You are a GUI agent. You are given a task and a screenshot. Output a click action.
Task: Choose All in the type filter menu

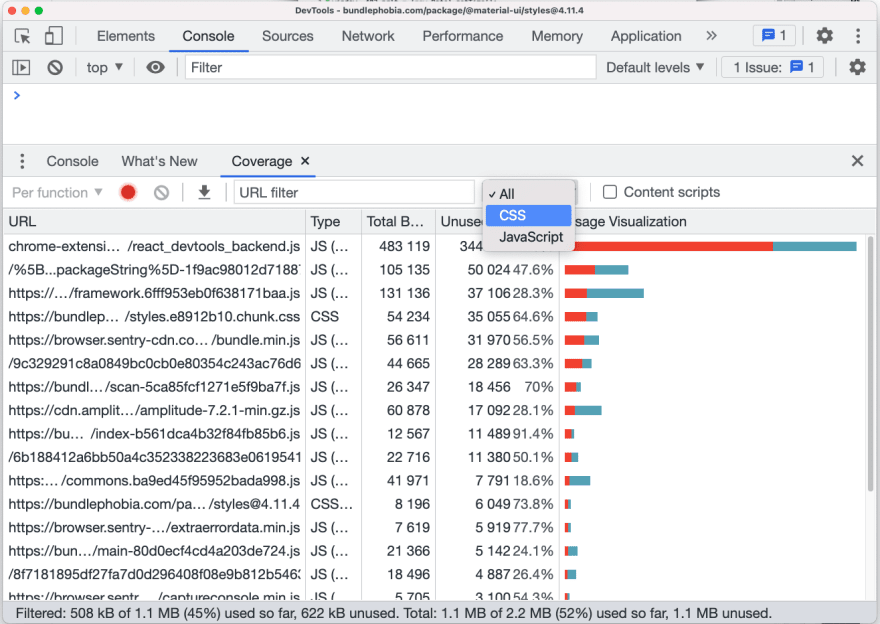tap(528, 194)
